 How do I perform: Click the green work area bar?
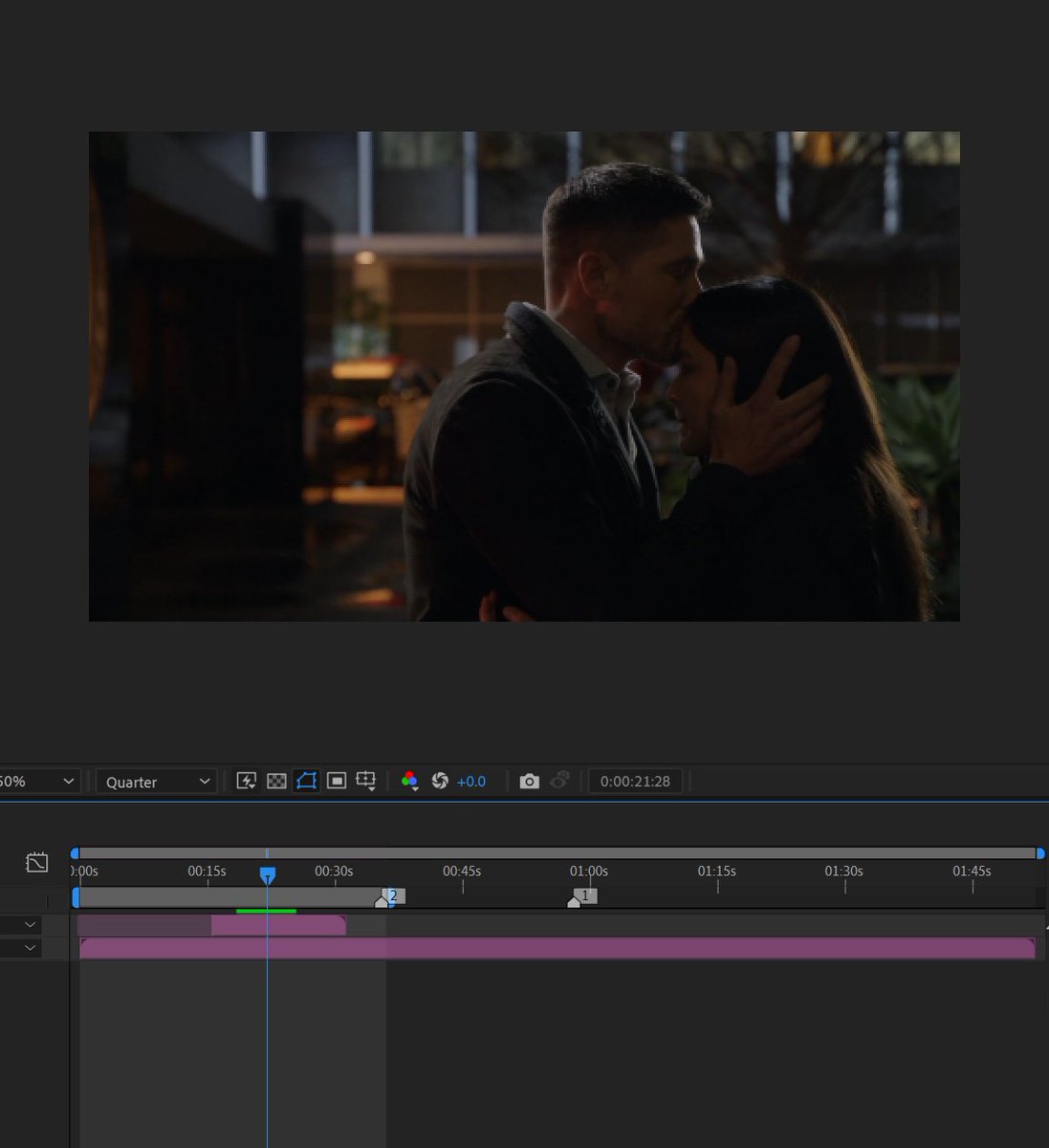tap(267, 910)
